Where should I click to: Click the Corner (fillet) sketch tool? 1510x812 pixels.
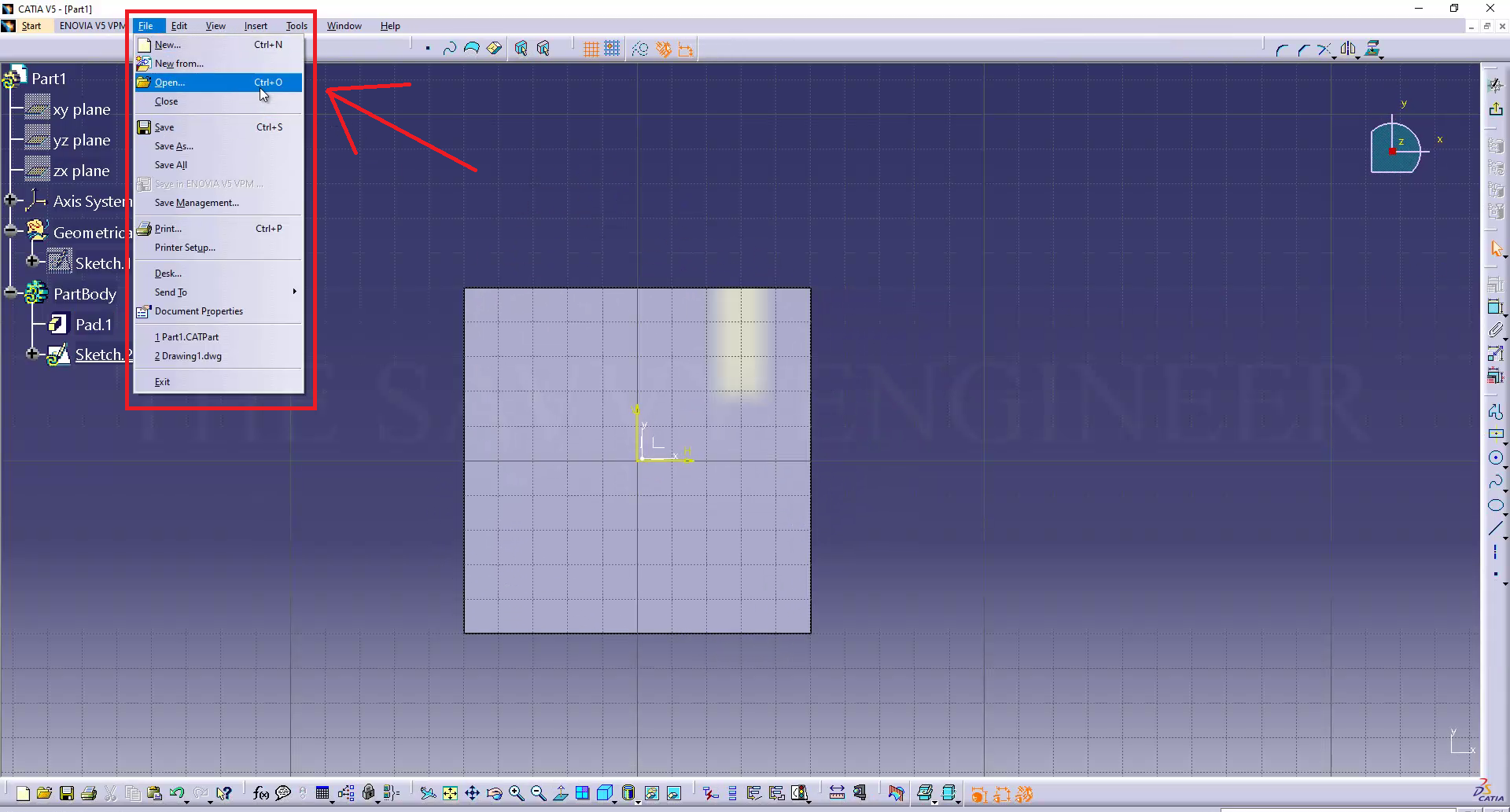coord(1281,50)
